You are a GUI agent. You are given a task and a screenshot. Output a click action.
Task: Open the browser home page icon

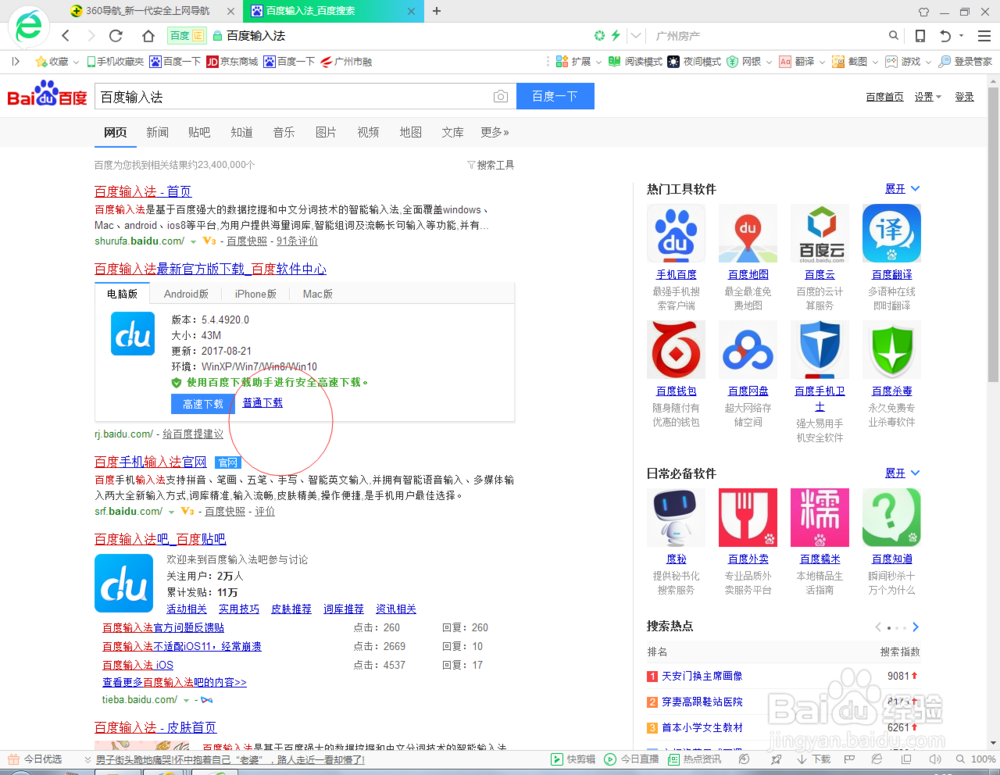(x=148, y=36)
